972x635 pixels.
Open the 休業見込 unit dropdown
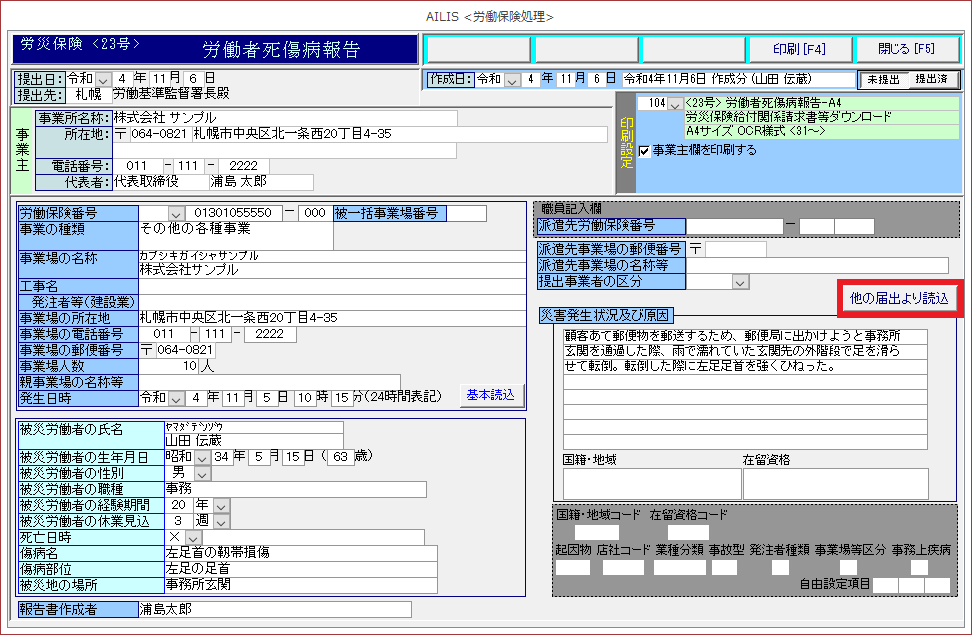(x=221, y=521)
